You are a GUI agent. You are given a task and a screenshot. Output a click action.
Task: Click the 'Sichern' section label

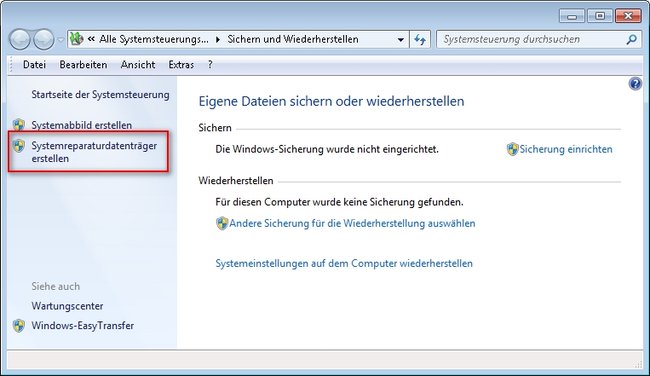point(215,128)
